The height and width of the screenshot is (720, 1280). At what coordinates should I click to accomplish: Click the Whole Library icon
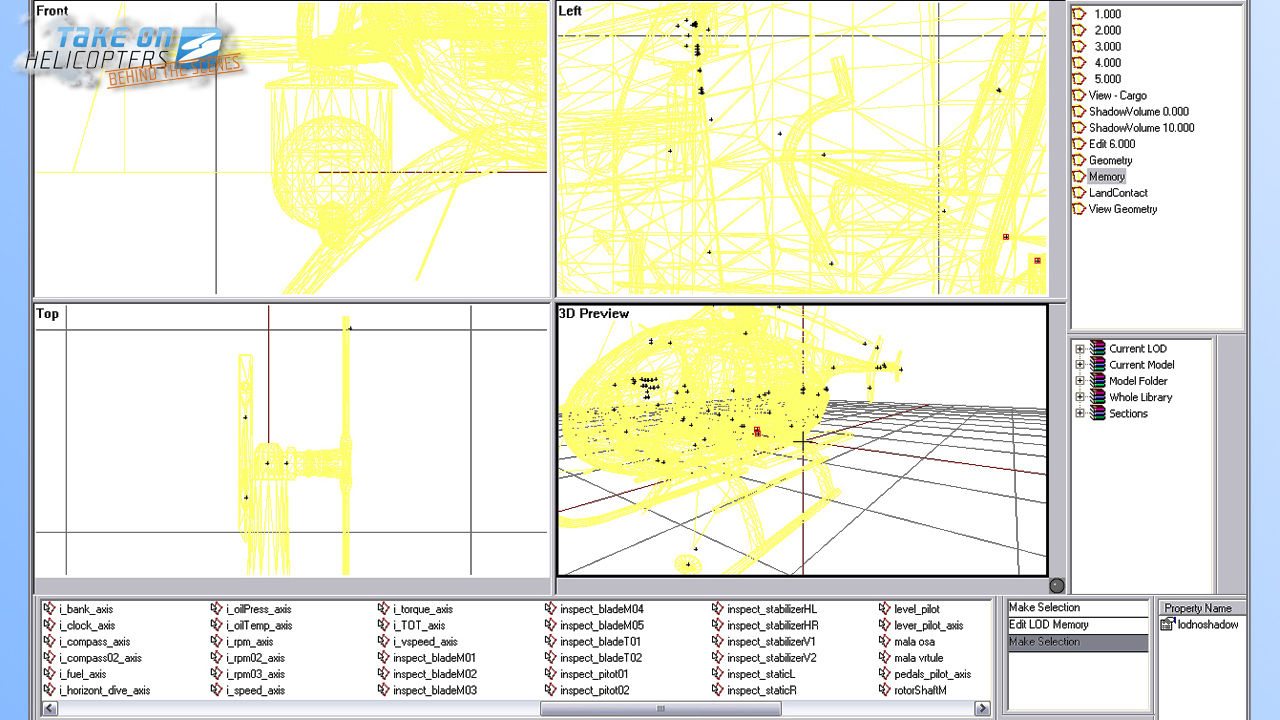click(x=1098, y=397)
